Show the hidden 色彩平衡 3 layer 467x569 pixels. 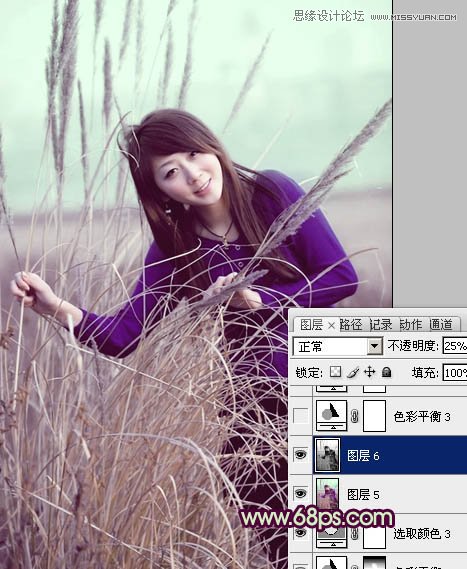click(301, 416)
